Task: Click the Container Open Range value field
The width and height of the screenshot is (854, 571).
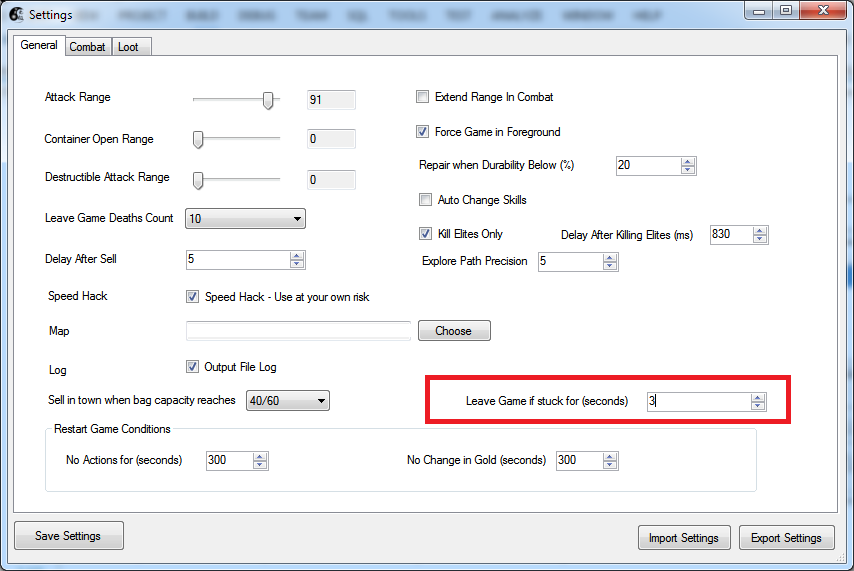Action: click(331, 139)
